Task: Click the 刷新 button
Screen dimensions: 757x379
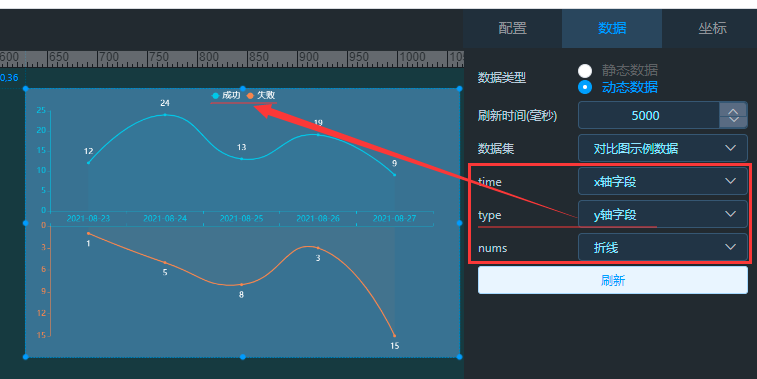Action: click(613, 280)
